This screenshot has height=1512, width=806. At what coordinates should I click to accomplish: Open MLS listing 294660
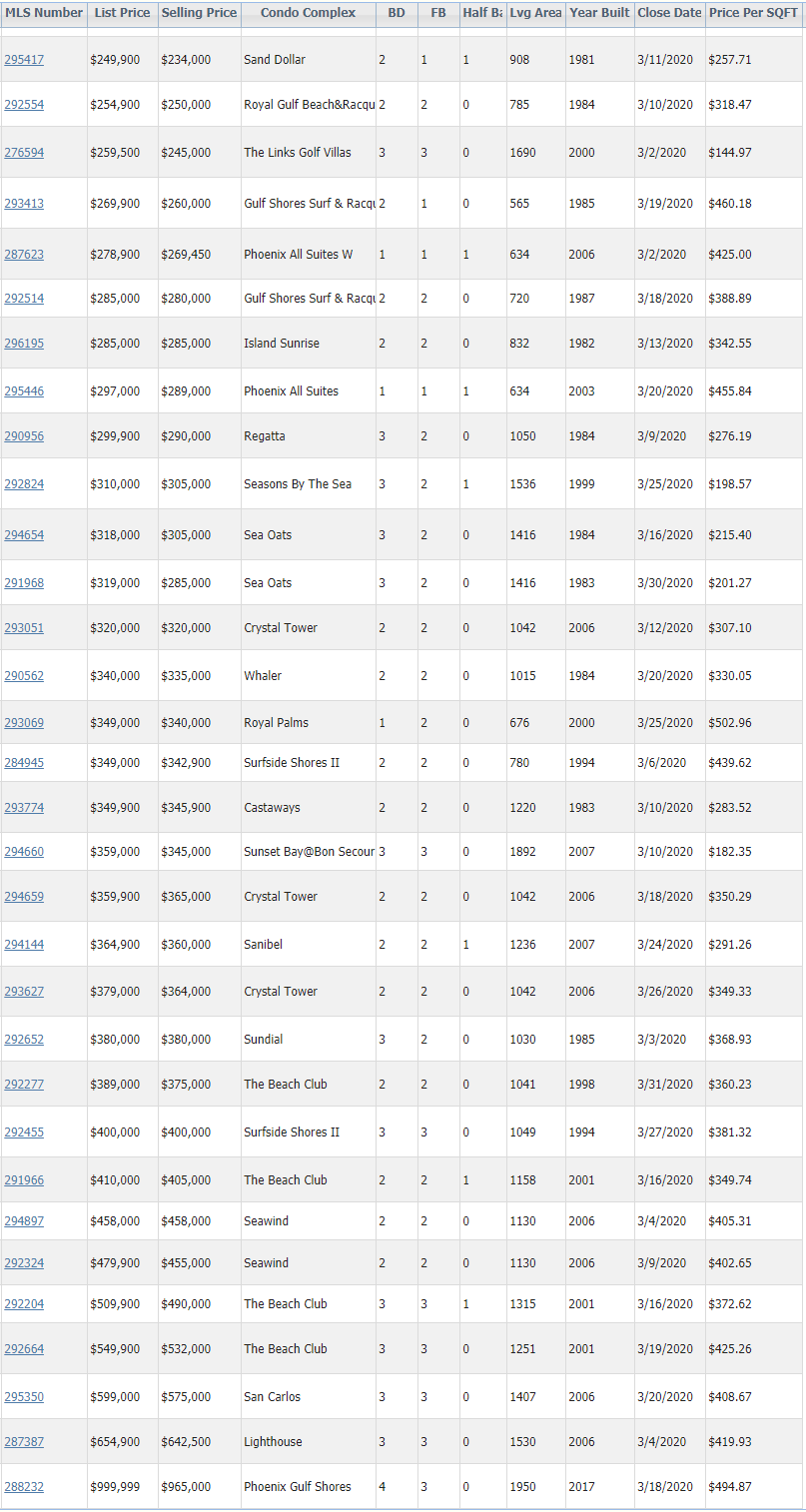click(x=24, y=852)
